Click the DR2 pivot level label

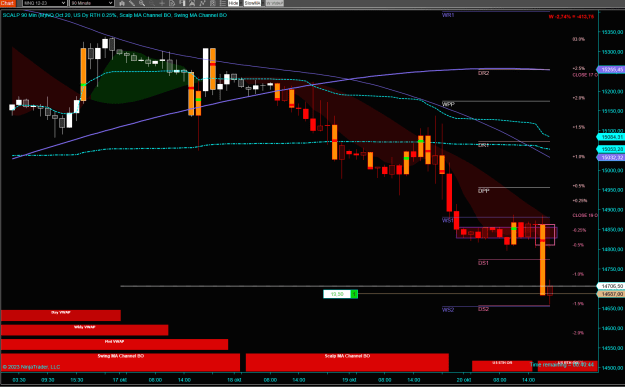click(x=483, y=73)
